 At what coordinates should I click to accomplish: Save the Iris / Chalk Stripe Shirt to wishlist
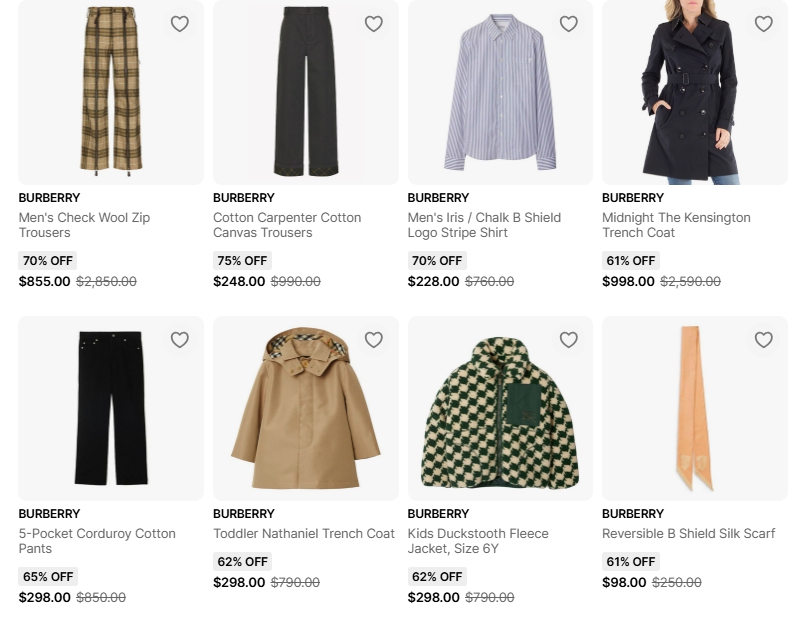(x=569, y=24)
